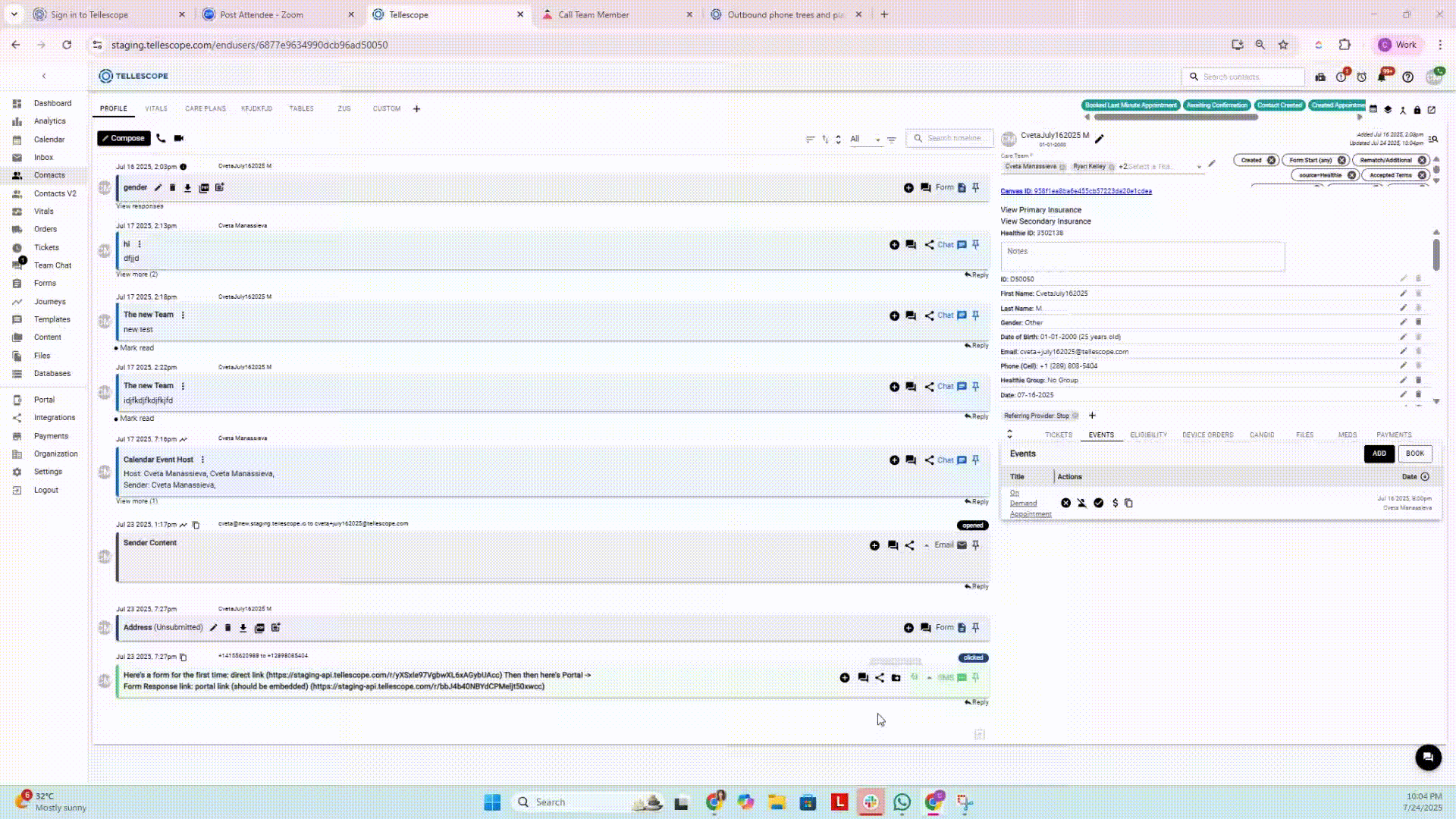Click the contact fields vertical scrollbar
This screenshot has height=819, width=1456.
pos(1436,254)
